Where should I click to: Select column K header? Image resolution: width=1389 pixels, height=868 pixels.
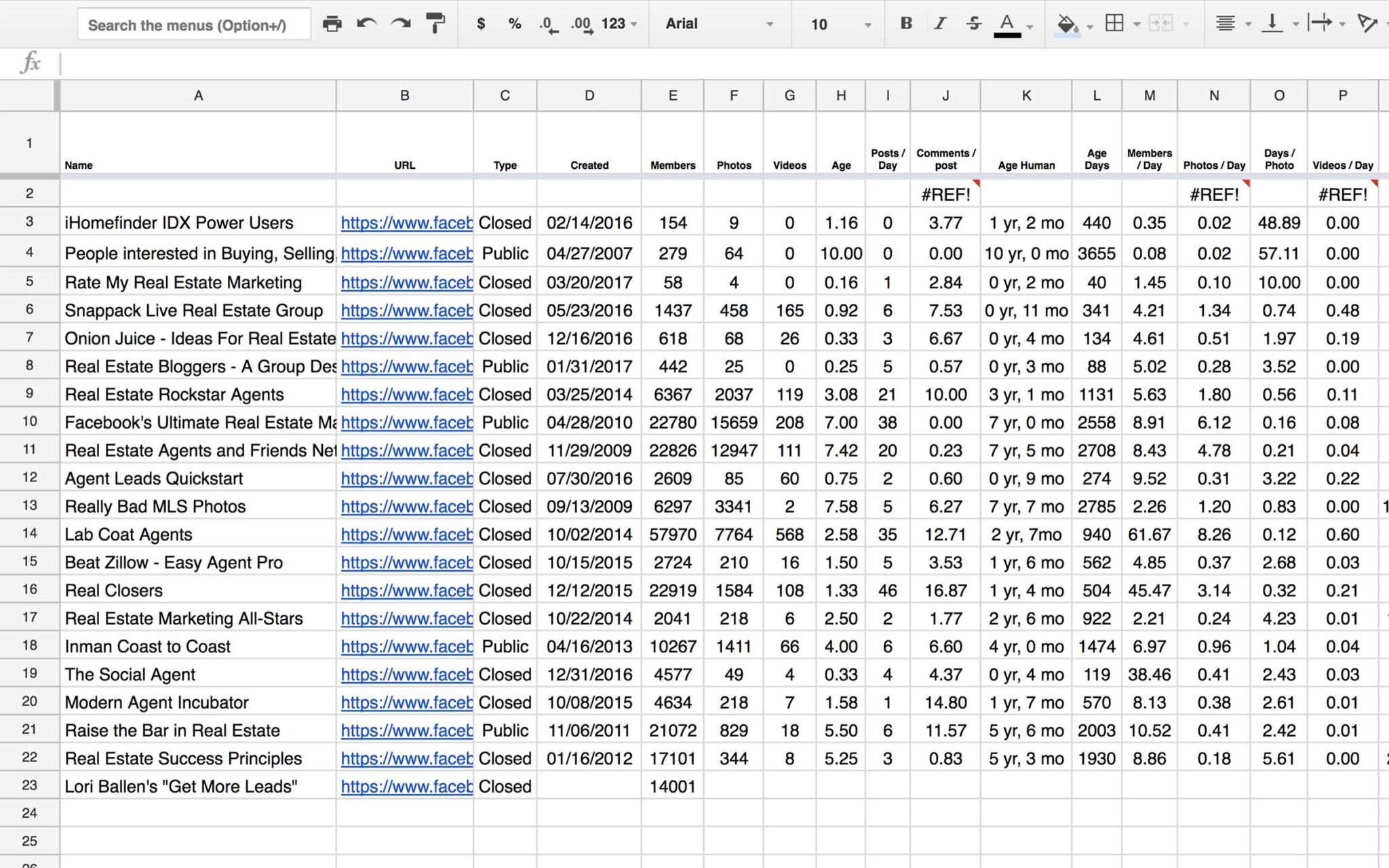[1025, 96]
